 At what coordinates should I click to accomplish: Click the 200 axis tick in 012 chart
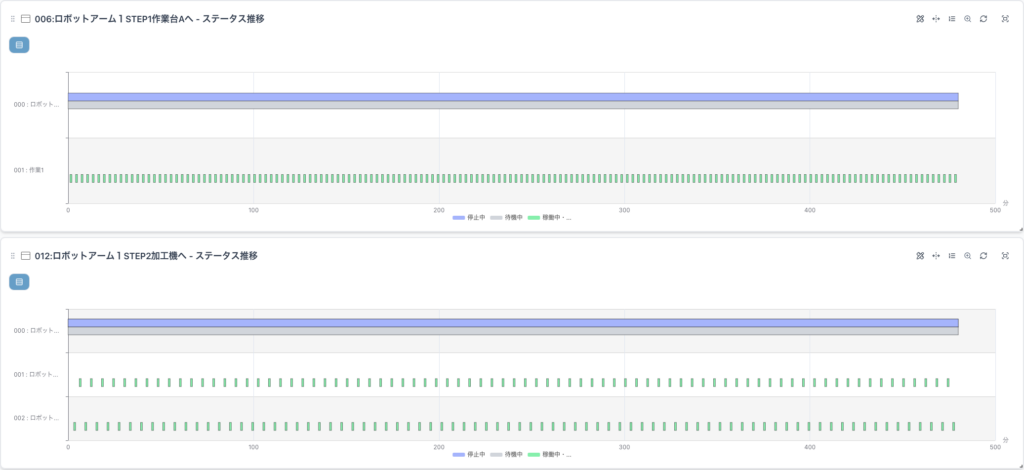[x=439, y=447]
